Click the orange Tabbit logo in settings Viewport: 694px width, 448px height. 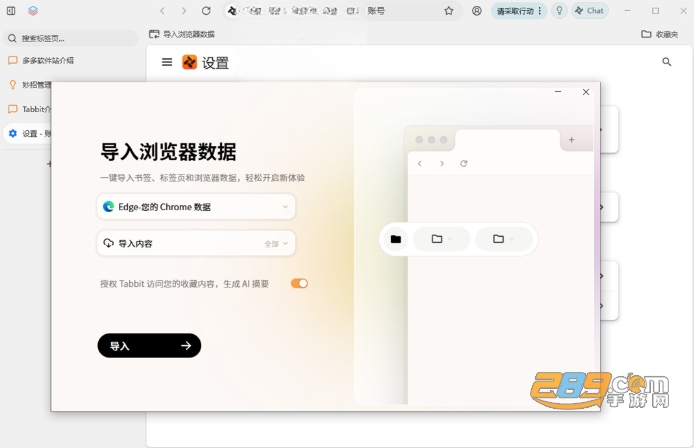point(189,62)
